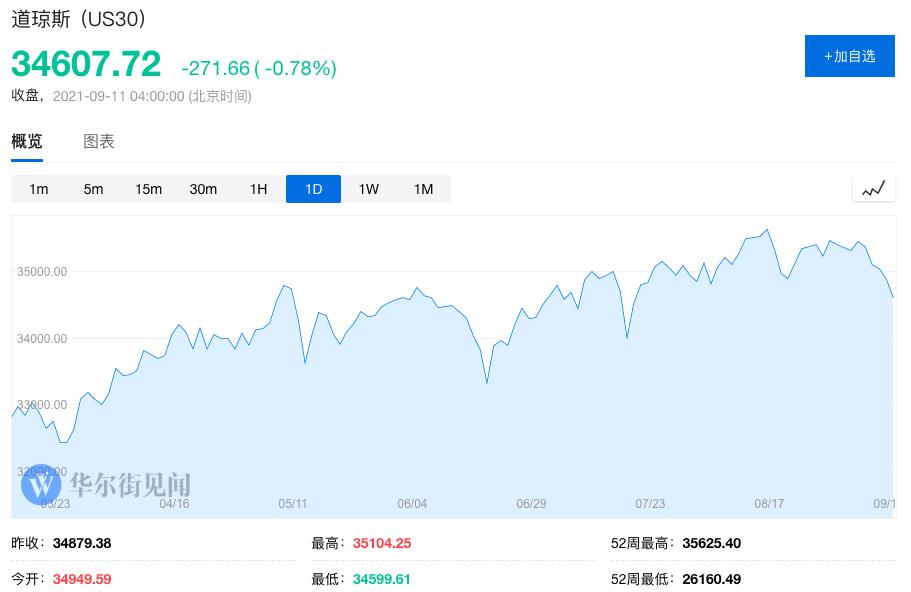Open the 概览 overview tab
The width and height of the screenshot is (911, 592).
(27, 142)
